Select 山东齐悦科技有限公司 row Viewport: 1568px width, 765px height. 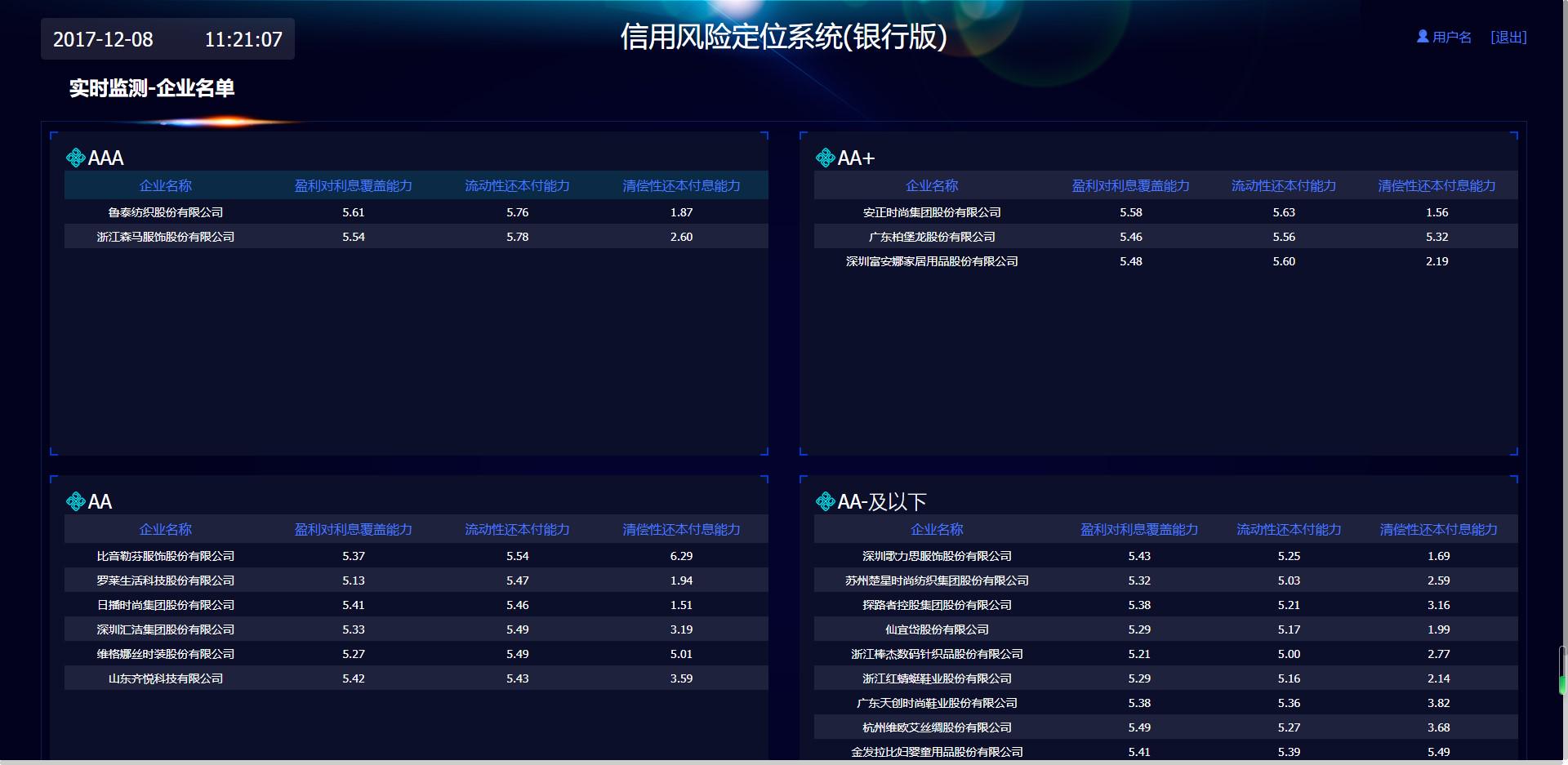[x=416, y=678]
